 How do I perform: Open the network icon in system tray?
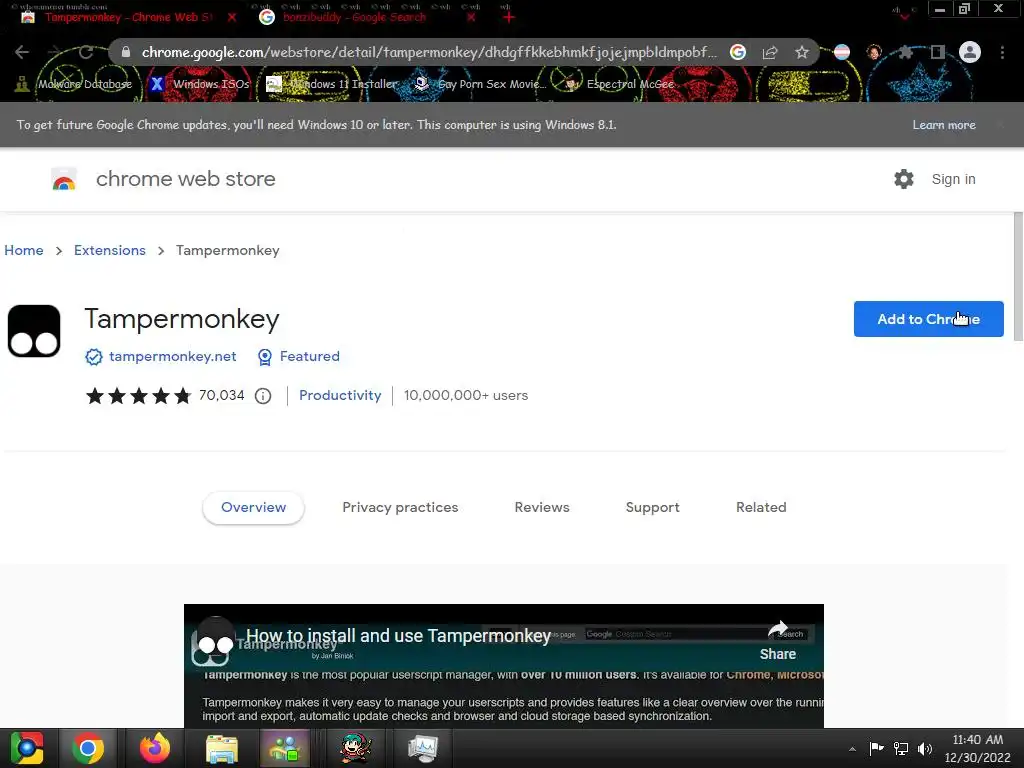(x=901, y=748)
